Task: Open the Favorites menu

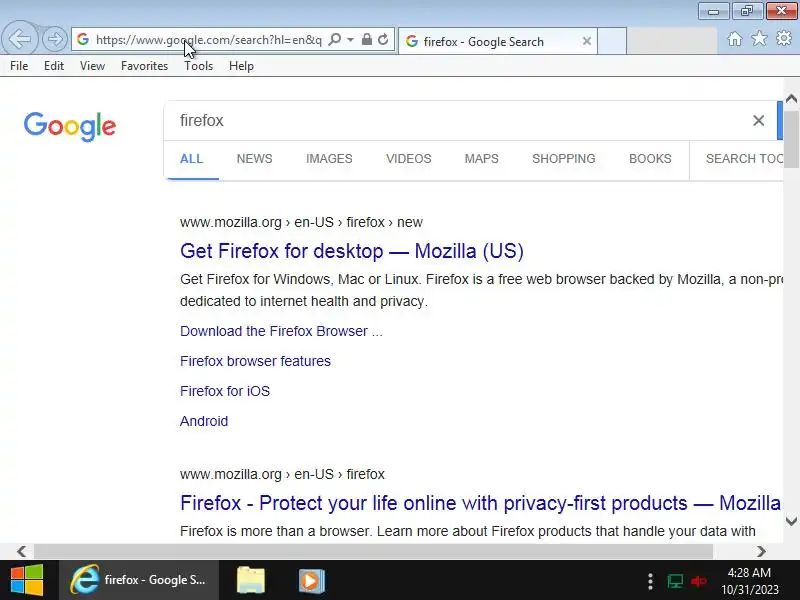Action: pos(144,66)
